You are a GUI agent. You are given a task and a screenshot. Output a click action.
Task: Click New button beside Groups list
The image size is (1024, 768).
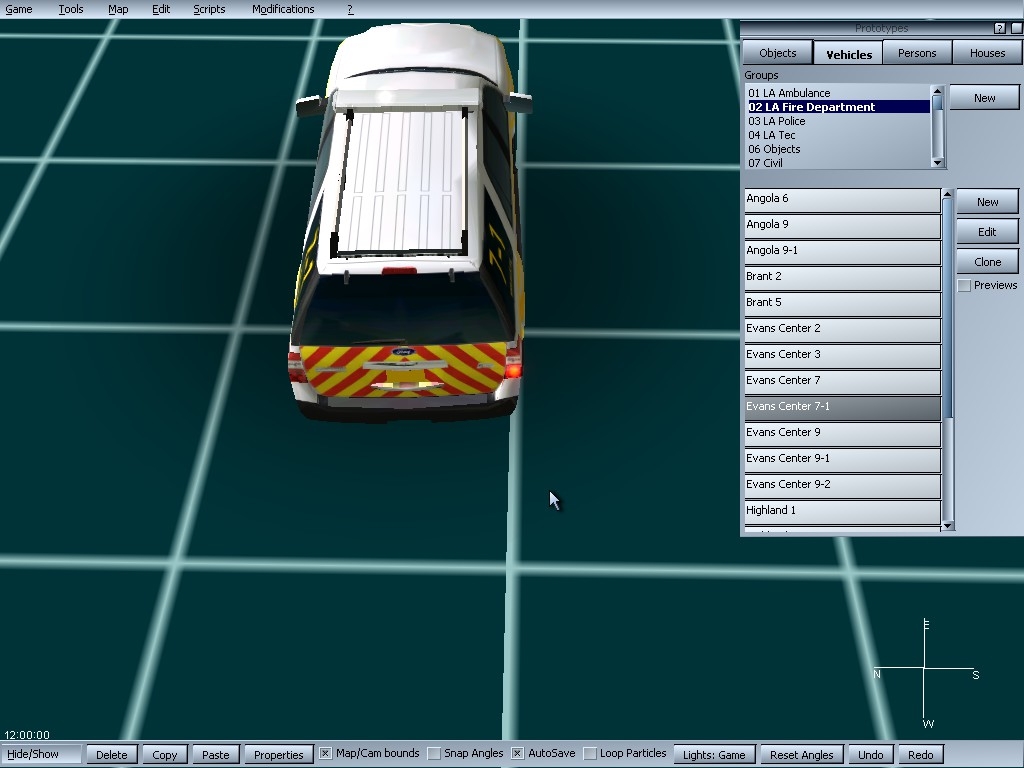(984, 98)
